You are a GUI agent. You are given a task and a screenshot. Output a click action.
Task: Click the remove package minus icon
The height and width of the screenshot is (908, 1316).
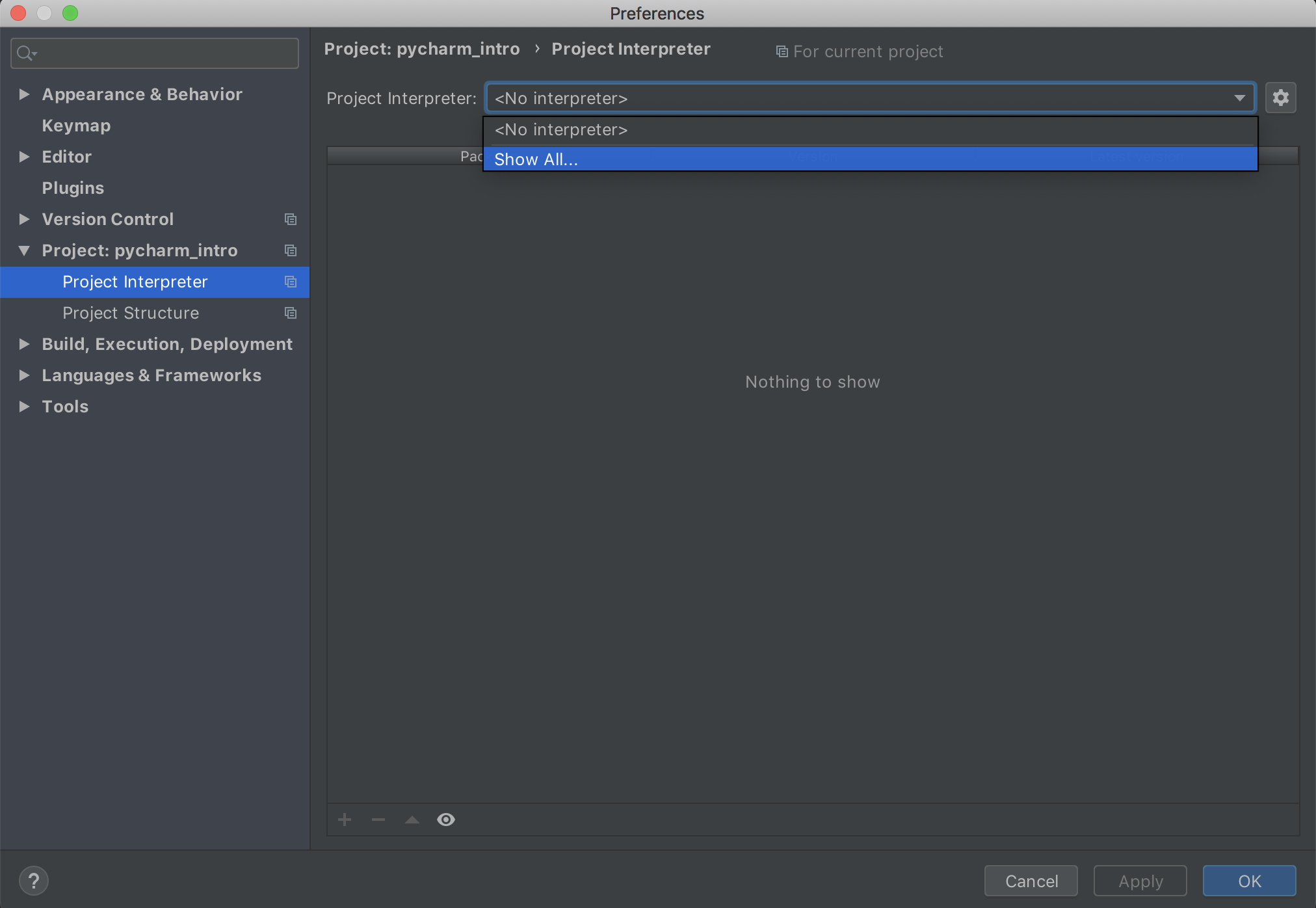pyautogui.click(x=378, y=819)
